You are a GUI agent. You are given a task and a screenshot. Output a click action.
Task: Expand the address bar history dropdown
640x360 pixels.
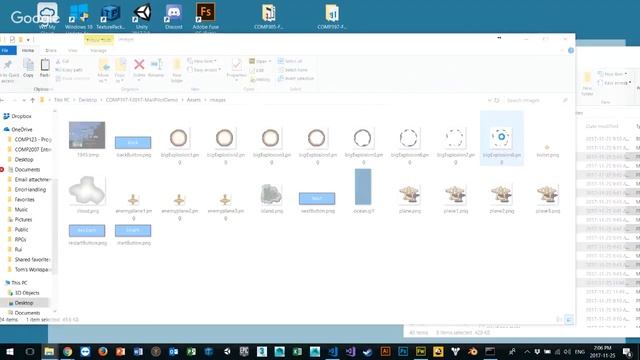coord(489,100)
